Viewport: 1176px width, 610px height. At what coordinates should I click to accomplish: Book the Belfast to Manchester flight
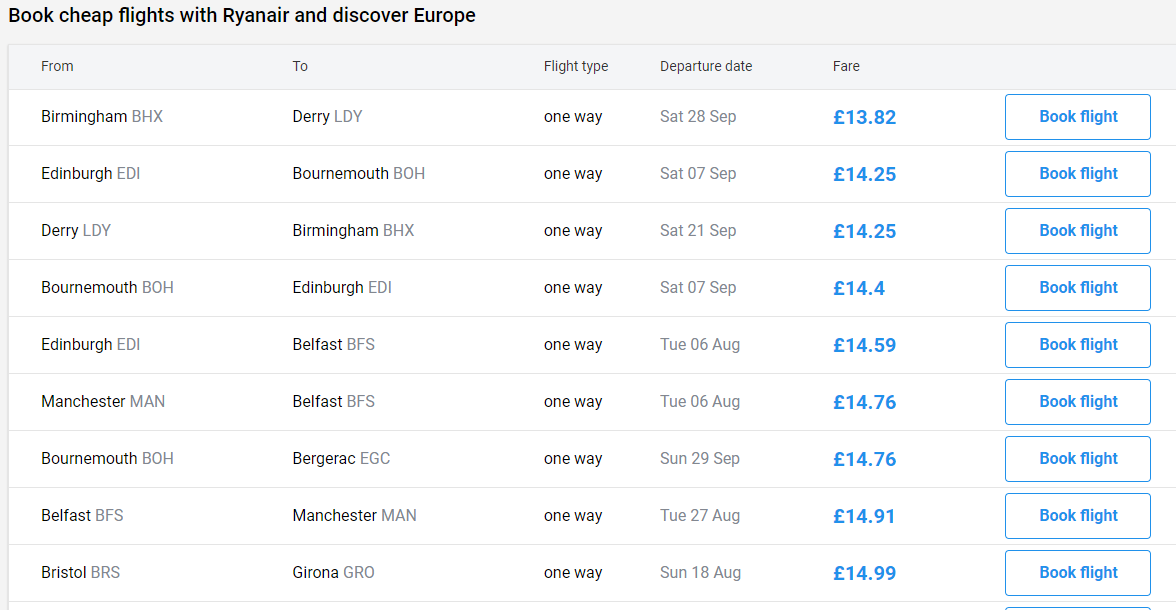pyautogui.click(x=1078, y=516)
